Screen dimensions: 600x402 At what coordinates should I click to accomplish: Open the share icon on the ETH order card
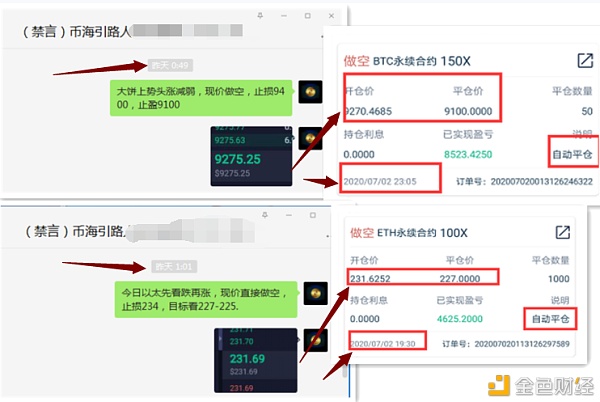562,232
